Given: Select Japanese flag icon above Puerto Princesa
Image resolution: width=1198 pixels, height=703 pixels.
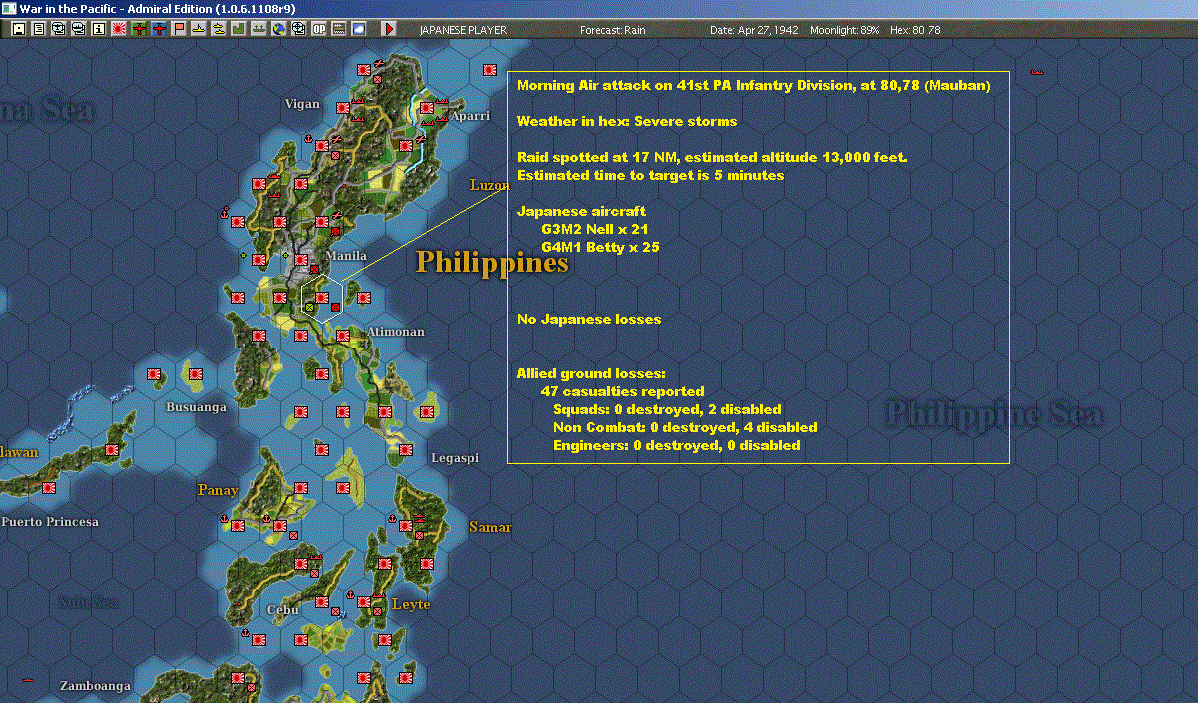Looking at the screenshot, I should click(49, 488).
